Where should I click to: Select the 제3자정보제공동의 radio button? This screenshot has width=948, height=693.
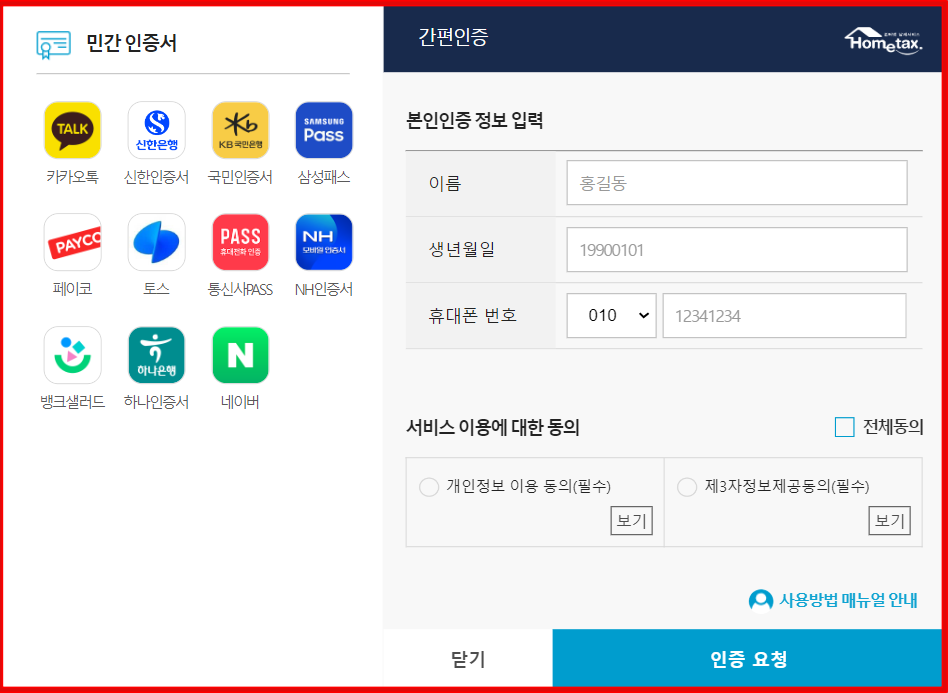click(x=687, y=486)
